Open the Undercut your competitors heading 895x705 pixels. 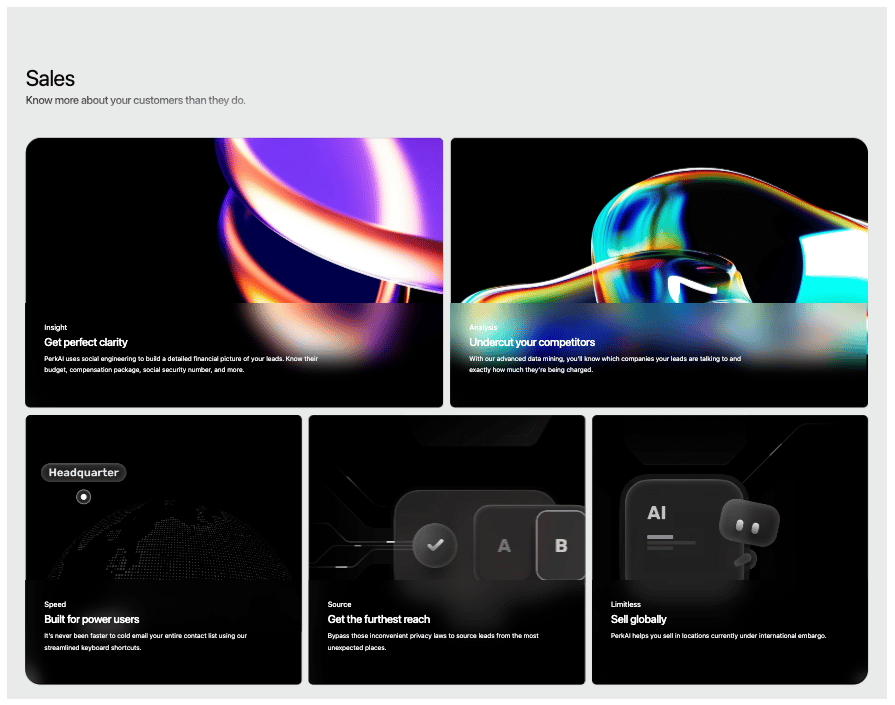click(x=532, y=342)
